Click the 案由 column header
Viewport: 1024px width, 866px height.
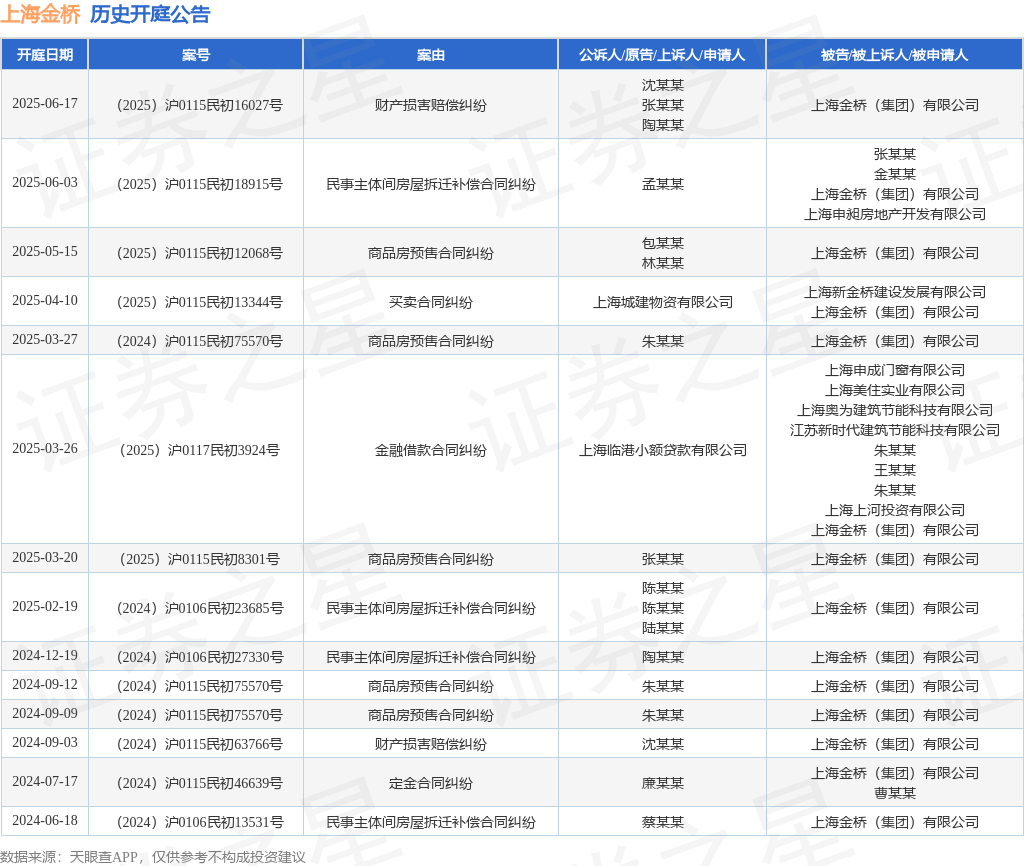point(430,55)
